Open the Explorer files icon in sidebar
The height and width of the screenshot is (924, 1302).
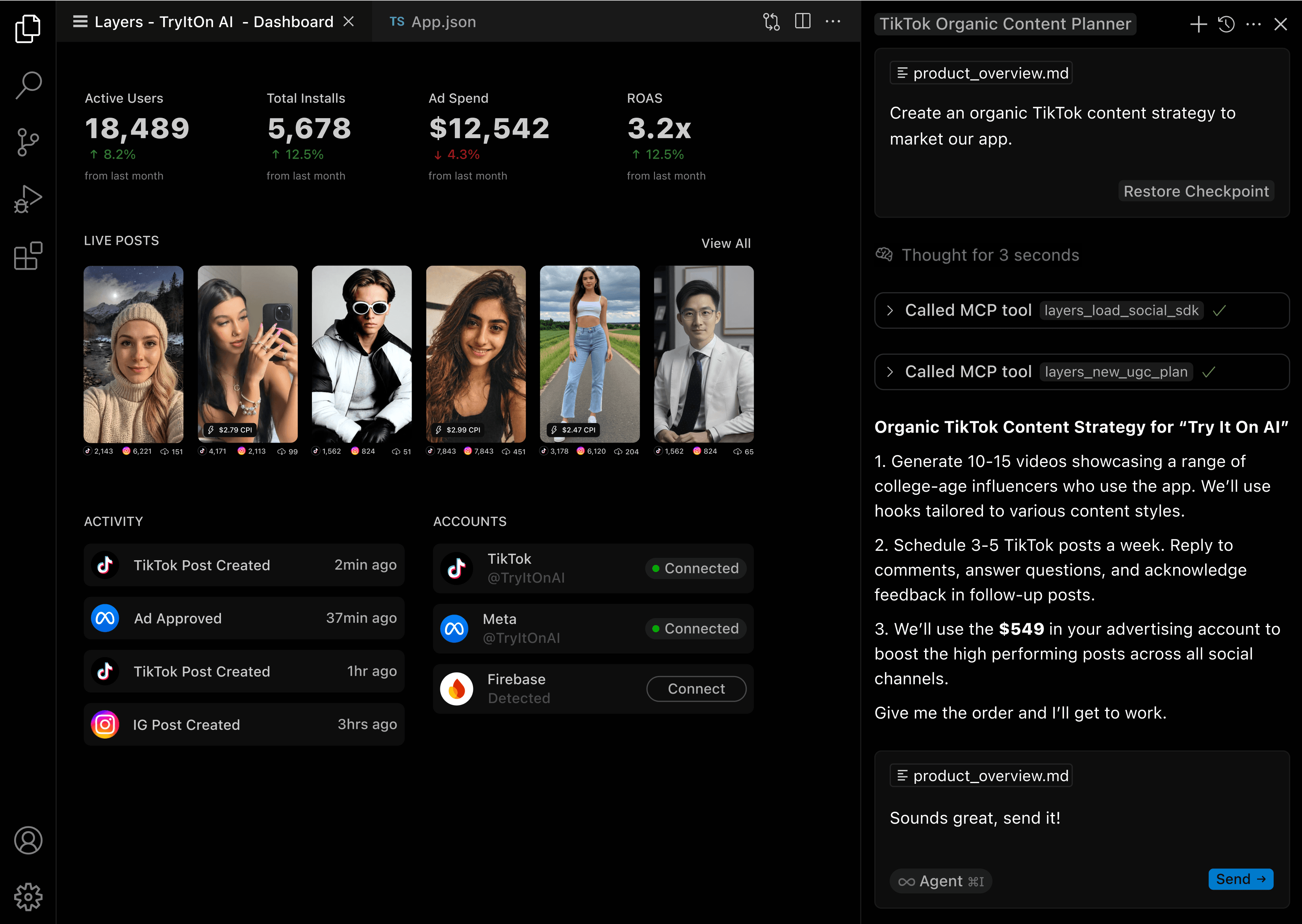tap(28, 28)
